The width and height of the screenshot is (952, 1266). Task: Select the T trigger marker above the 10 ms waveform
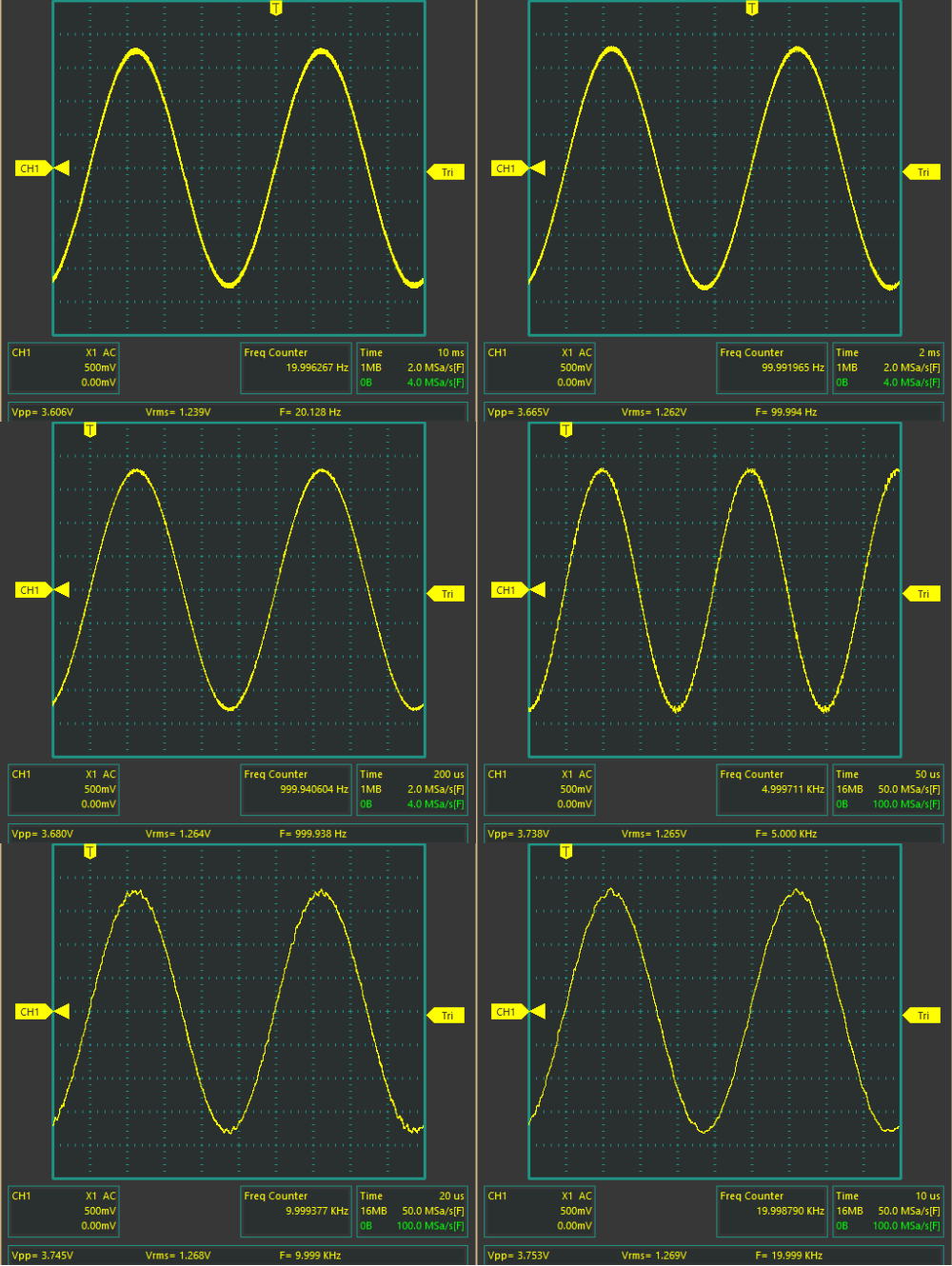276,9
